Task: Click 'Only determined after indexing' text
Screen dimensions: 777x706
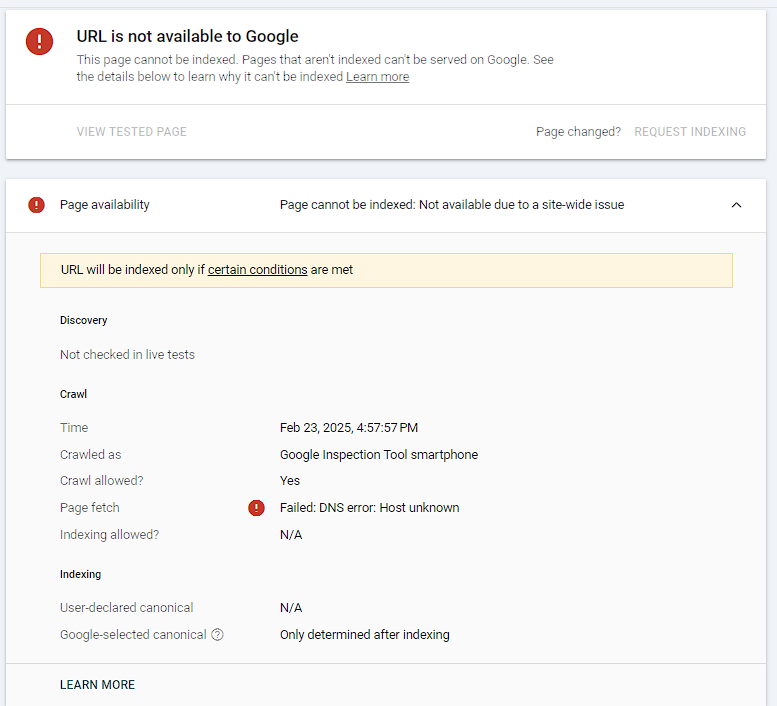Action: [x=364, y=635]
